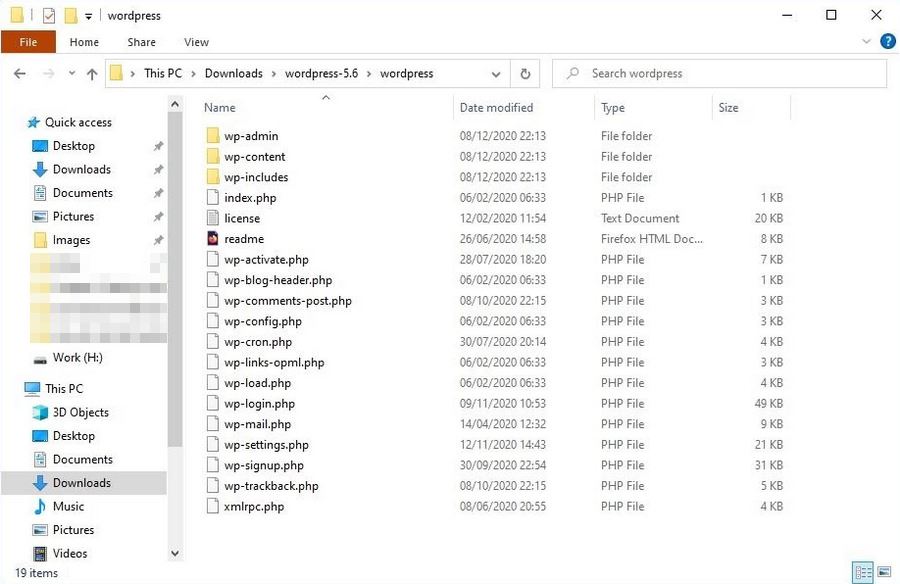
Task: Sort files by Type column
Action: 612,107
